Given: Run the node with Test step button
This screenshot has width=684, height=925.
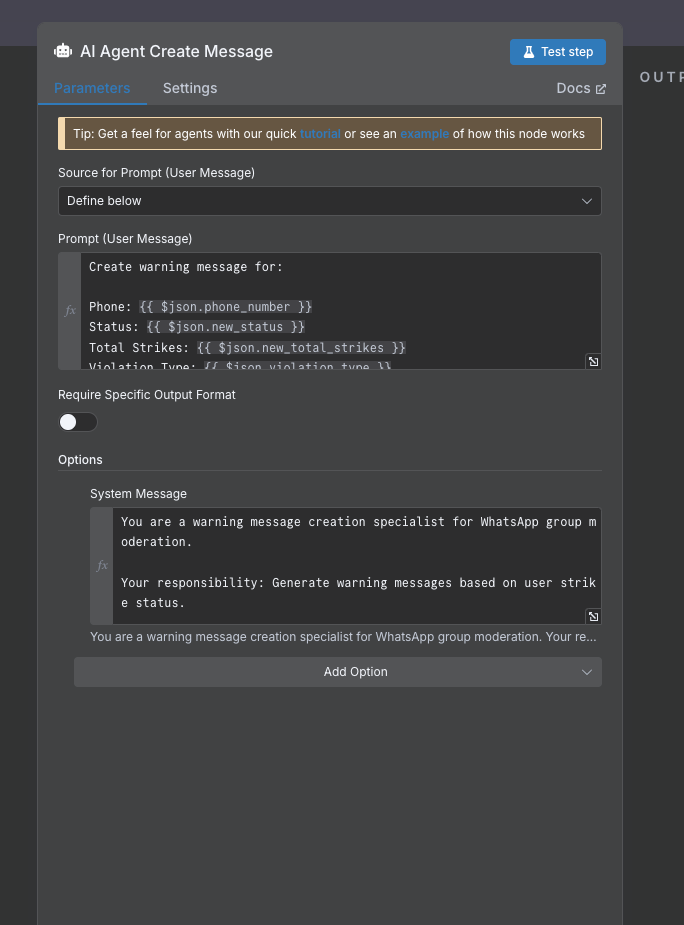Looking at the screenshot, I should pos(557,52).
